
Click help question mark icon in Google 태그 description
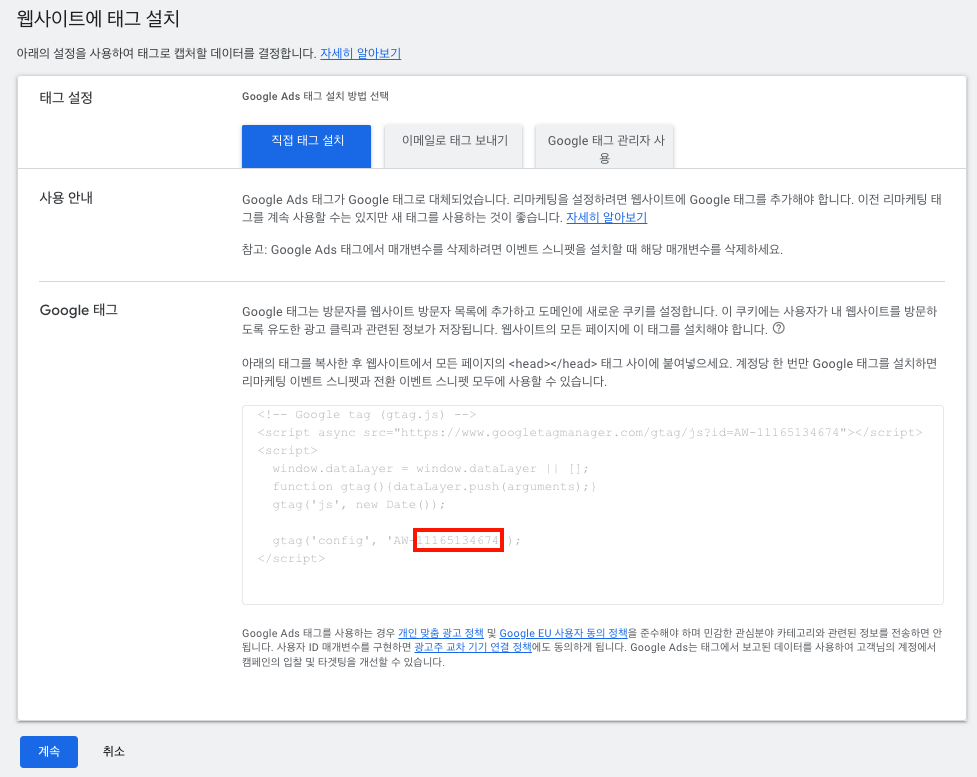click(x=778, y=328)
